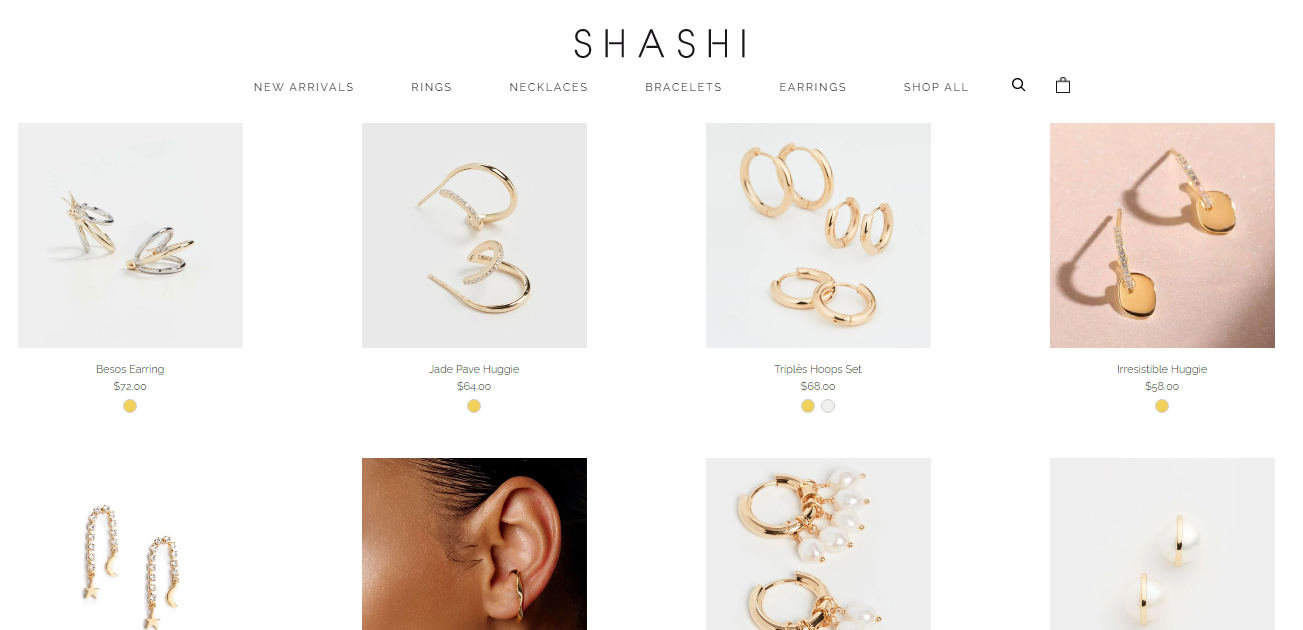Open the Jade Pave Huggie title link

pyautogui.click(x=474, y=369)
